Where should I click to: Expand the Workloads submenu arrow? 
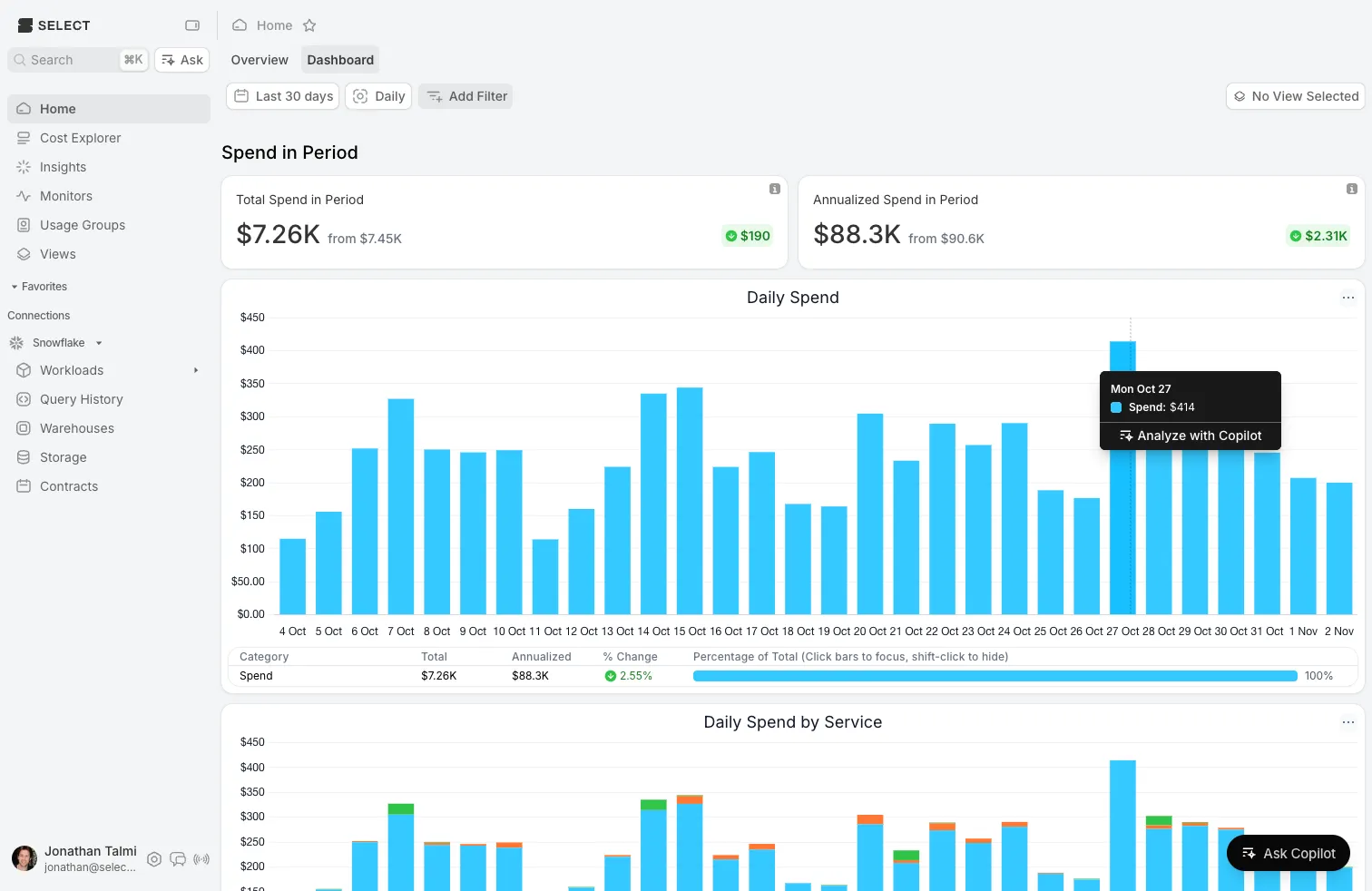click(195, 370)
